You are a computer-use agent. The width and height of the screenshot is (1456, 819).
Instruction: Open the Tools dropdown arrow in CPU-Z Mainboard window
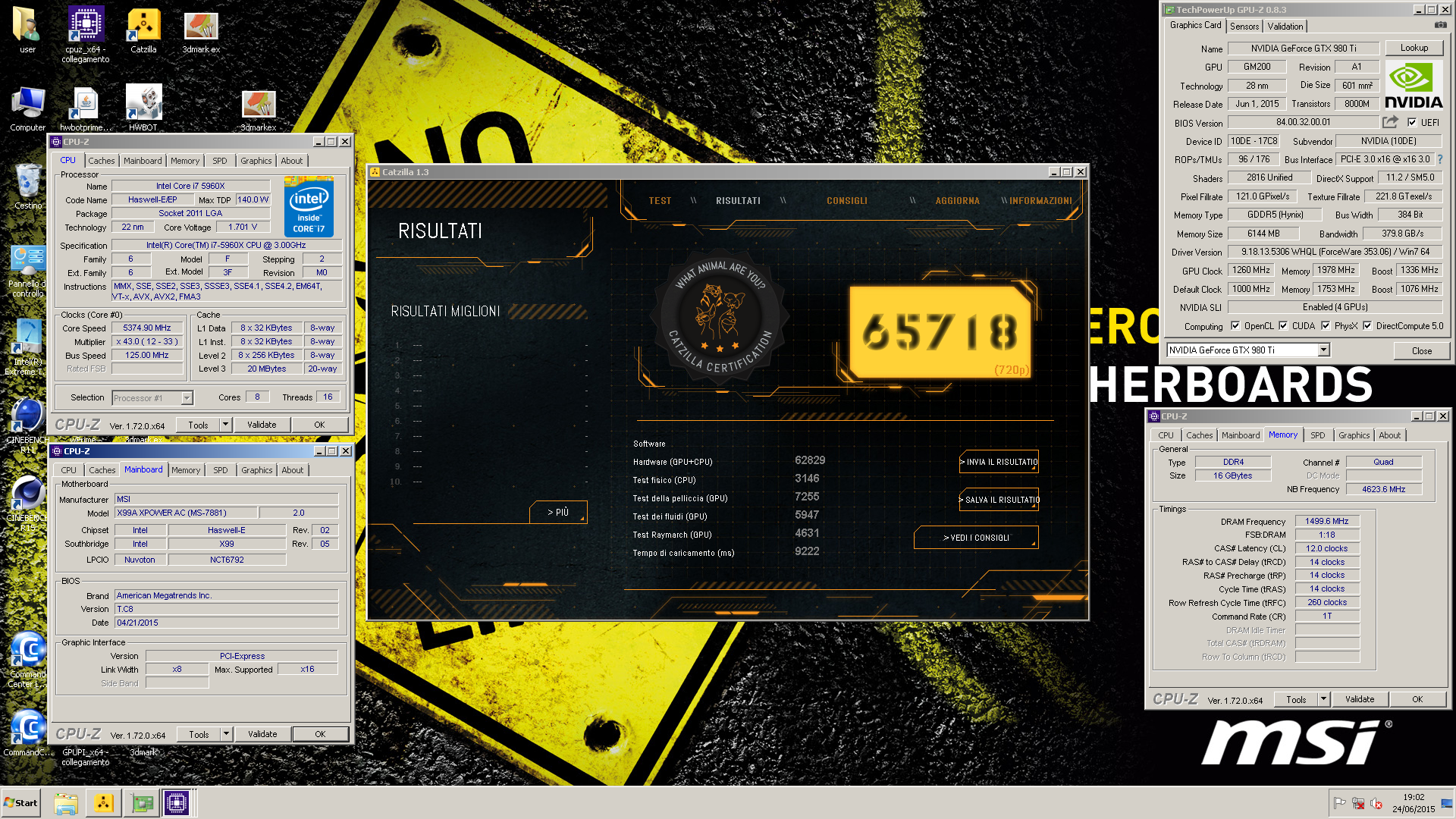(226, 734)
